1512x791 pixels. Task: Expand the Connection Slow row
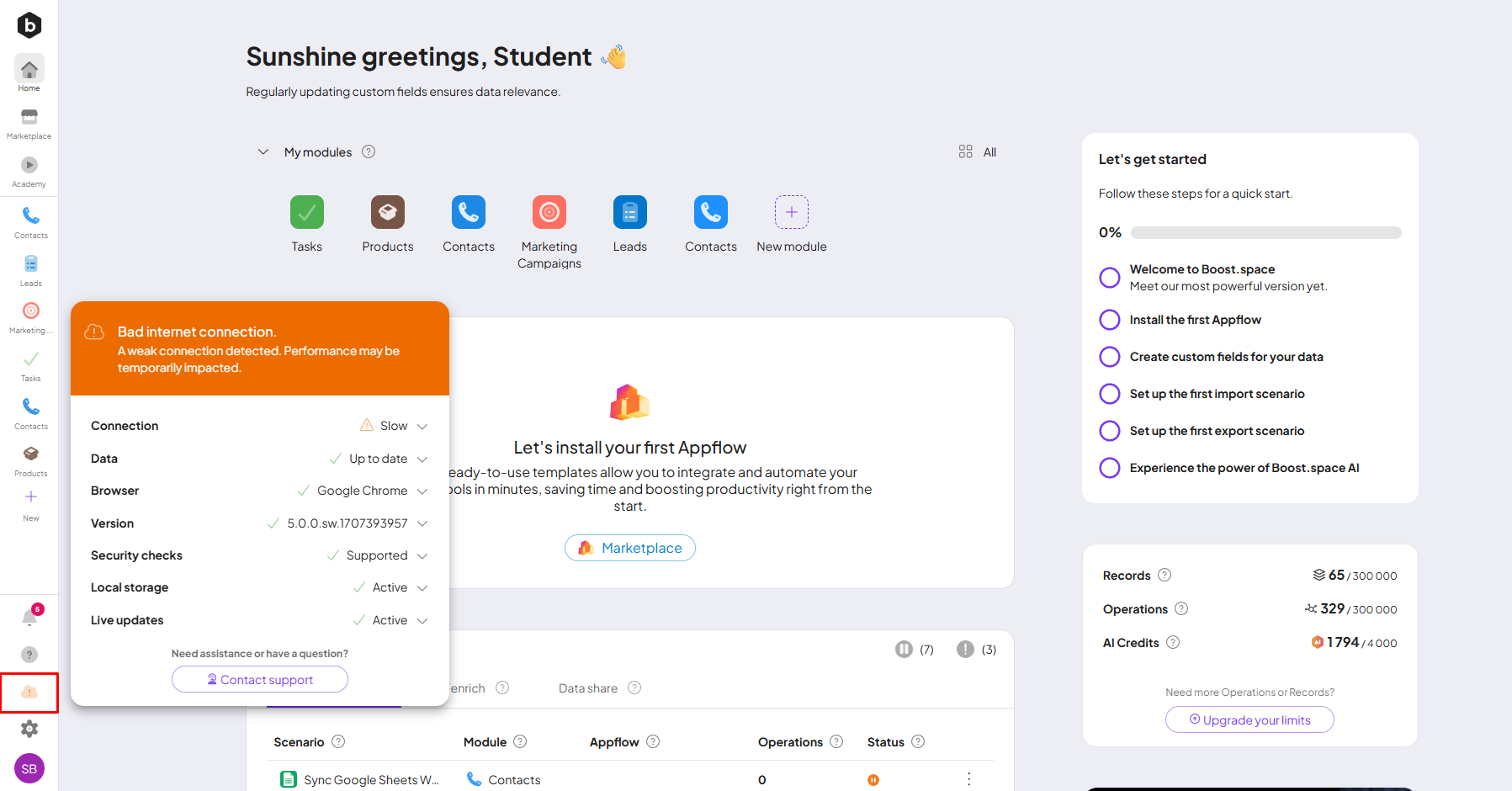(422, 427)
